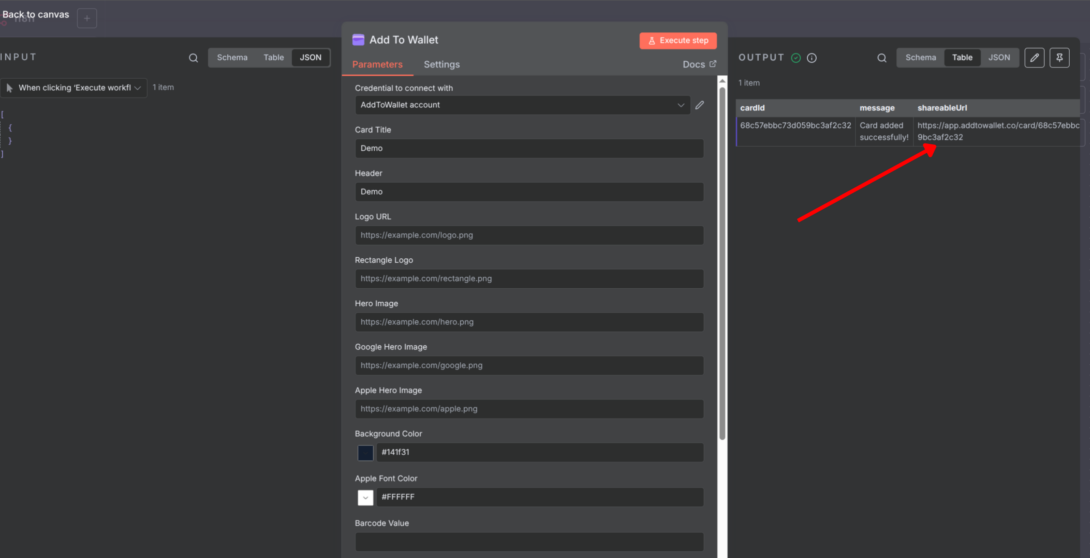Viewport: 1090px width, 558px height.
Task: Open the AddToWallet account credential dropdown
Action: [x=522, y=105]
